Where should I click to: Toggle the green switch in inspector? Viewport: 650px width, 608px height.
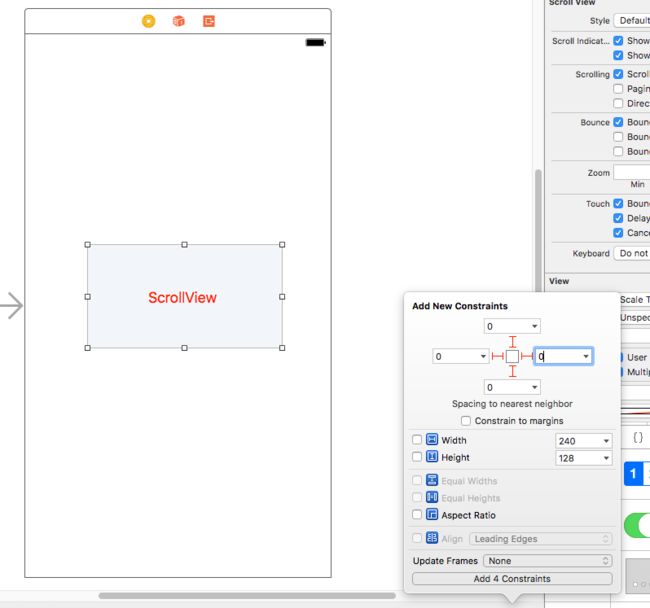tap(637, 526)
